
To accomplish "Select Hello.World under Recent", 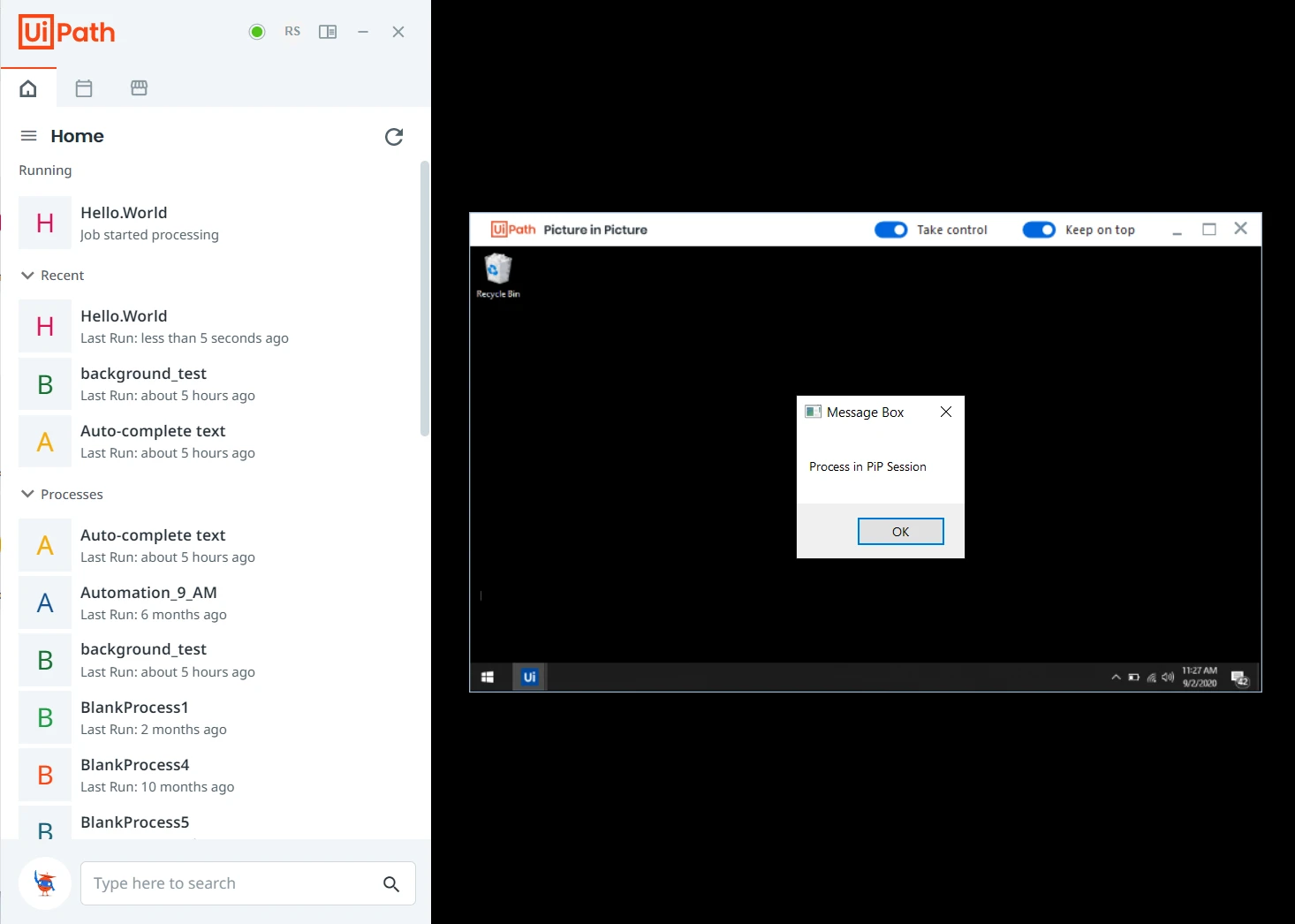I will [216, 327].
